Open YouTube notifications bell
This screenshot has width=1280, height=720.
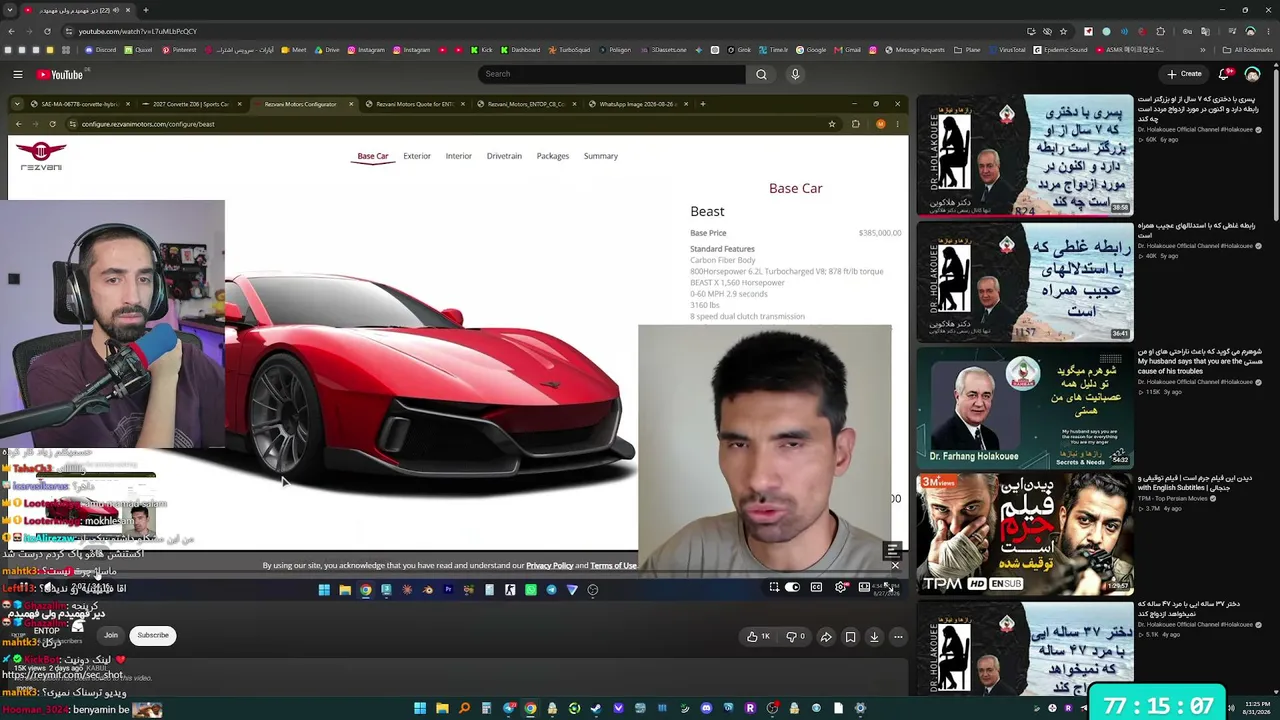point(1225,74)
